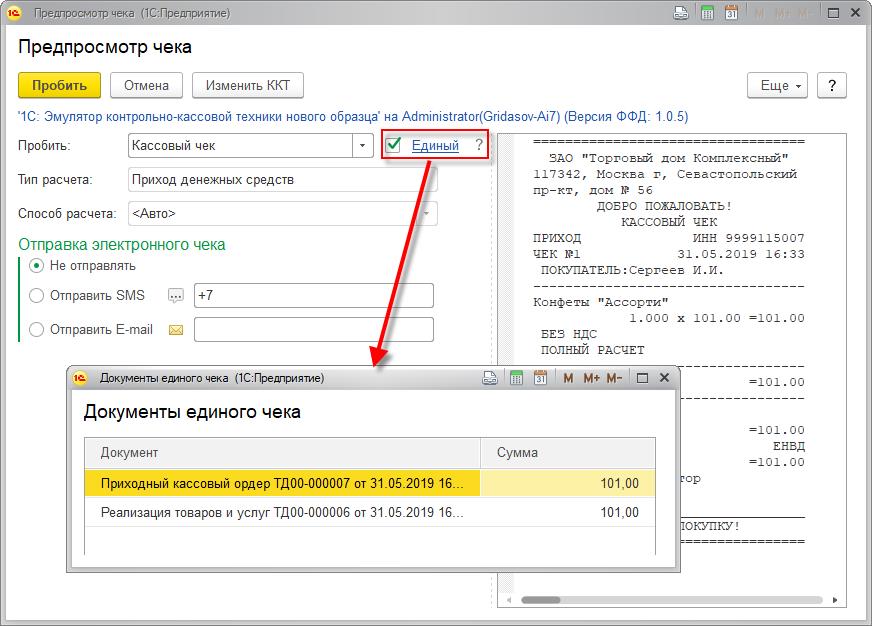Select the Реализация товаров и услуг ТД00-000006 row
The height and width of the screenshot is (626, 872).
click(370, 512)
